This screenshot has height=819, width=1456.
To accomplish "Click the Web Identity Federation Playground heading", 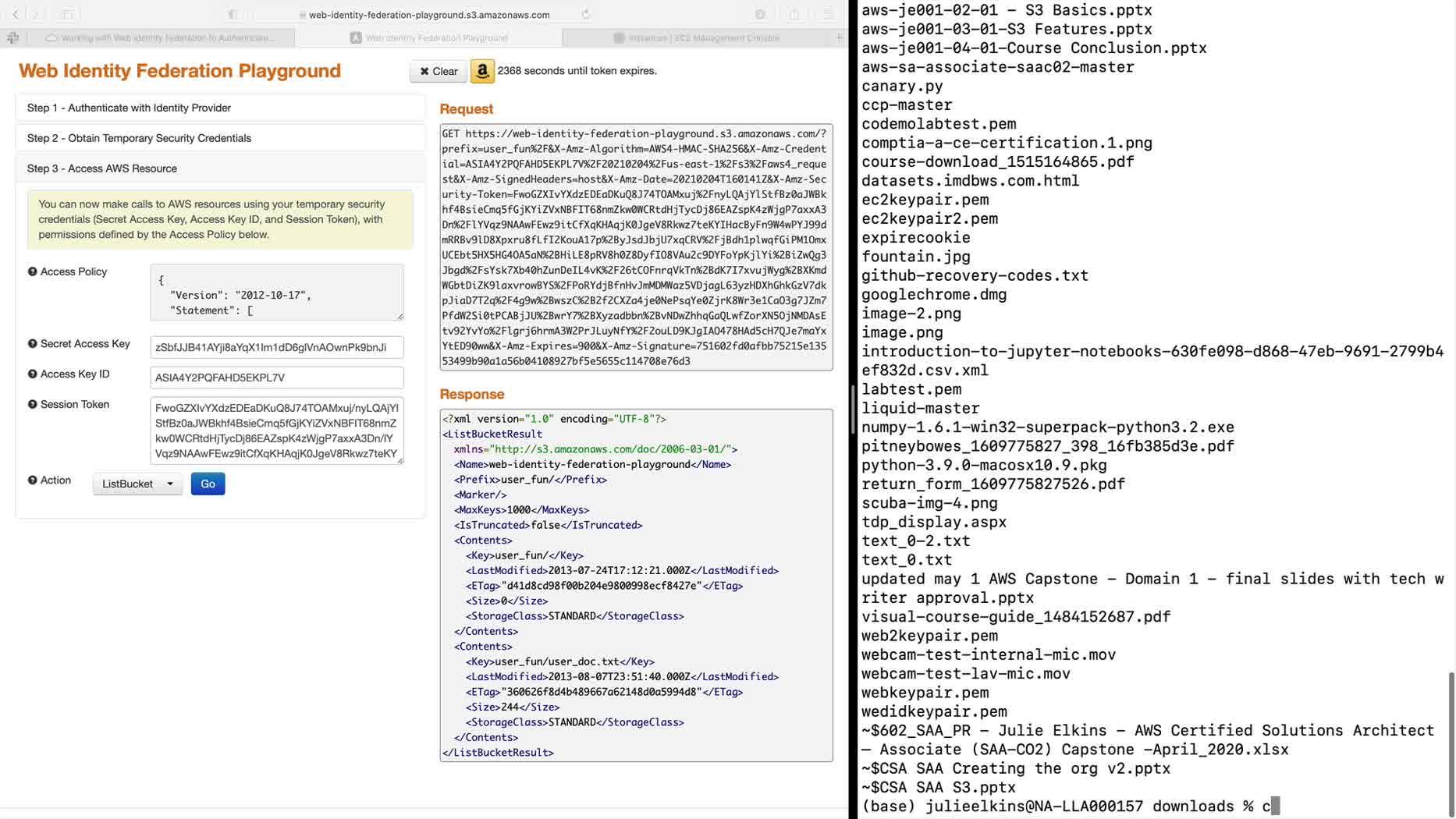I will [179, 71].
